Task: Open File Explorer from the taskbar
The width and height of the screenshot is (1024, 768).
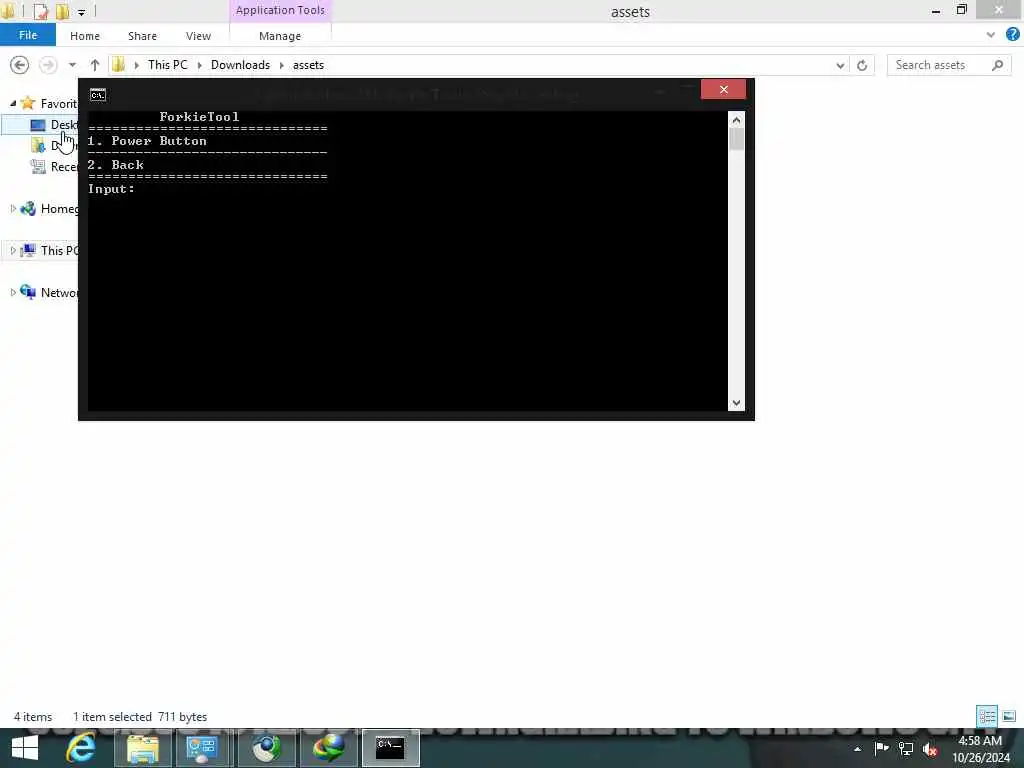Action: pyautogui.click(x=143, y=748)
